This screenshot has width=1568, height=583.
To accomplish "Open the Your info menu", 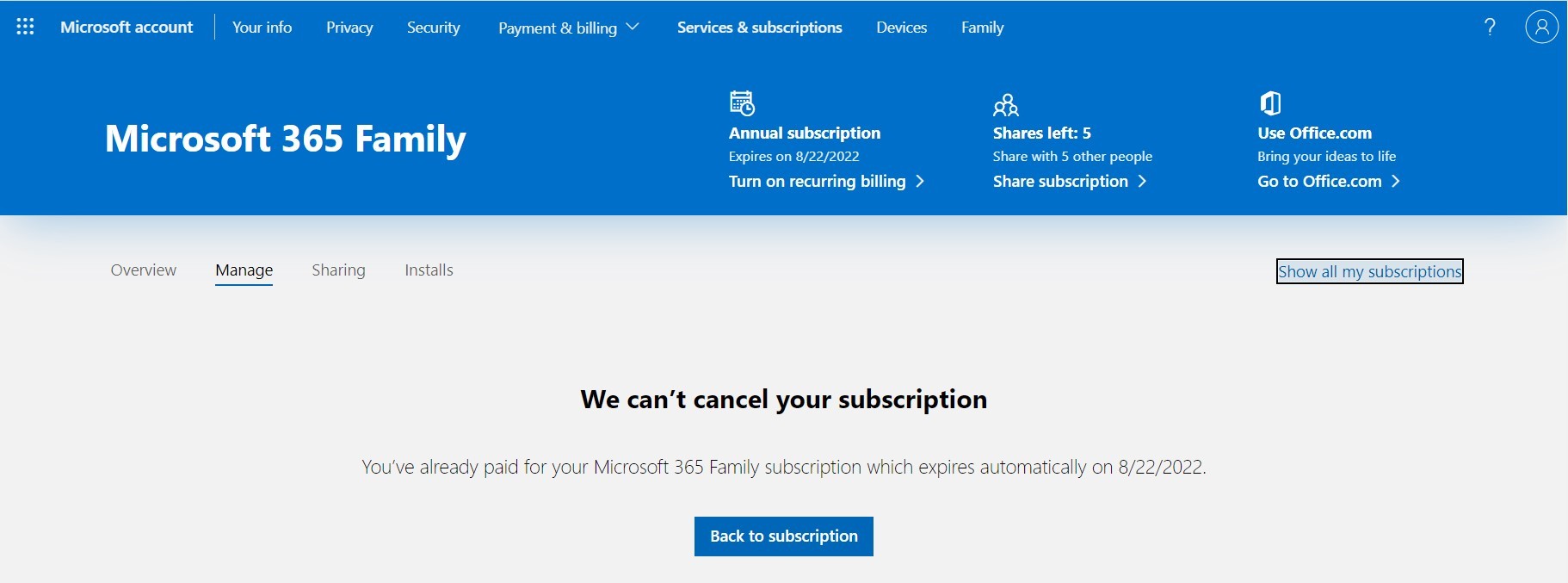I will click(262, 27).
